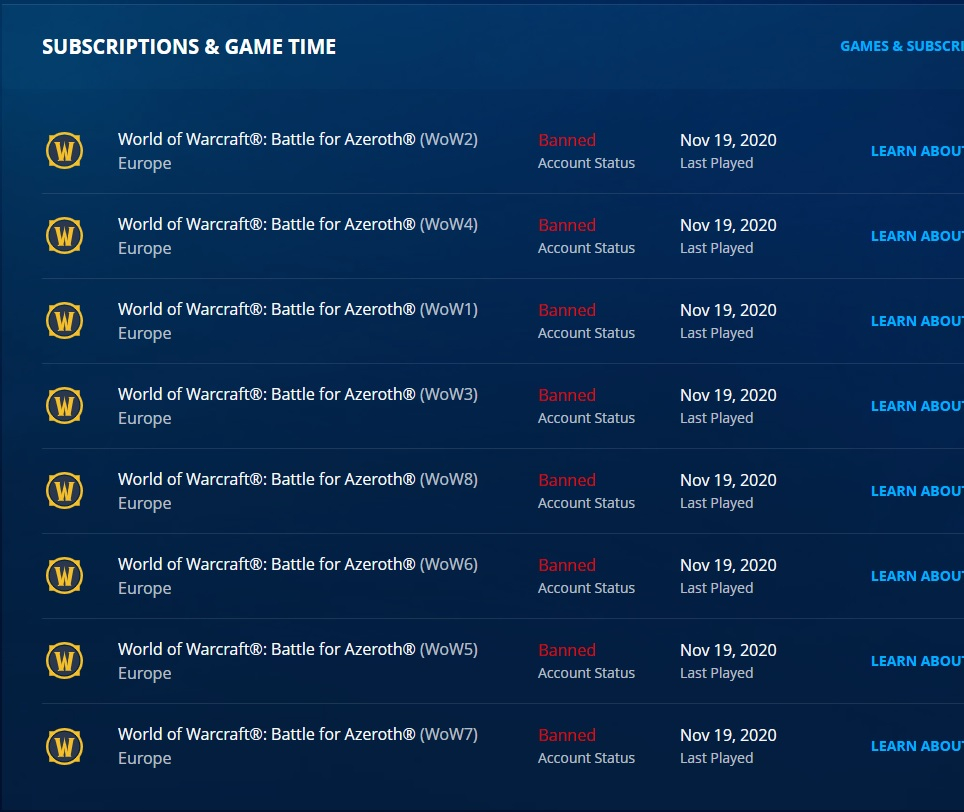The image size is (964, 812).
Task: Open the Games & Subscriptions link
Action: point(902,46)
